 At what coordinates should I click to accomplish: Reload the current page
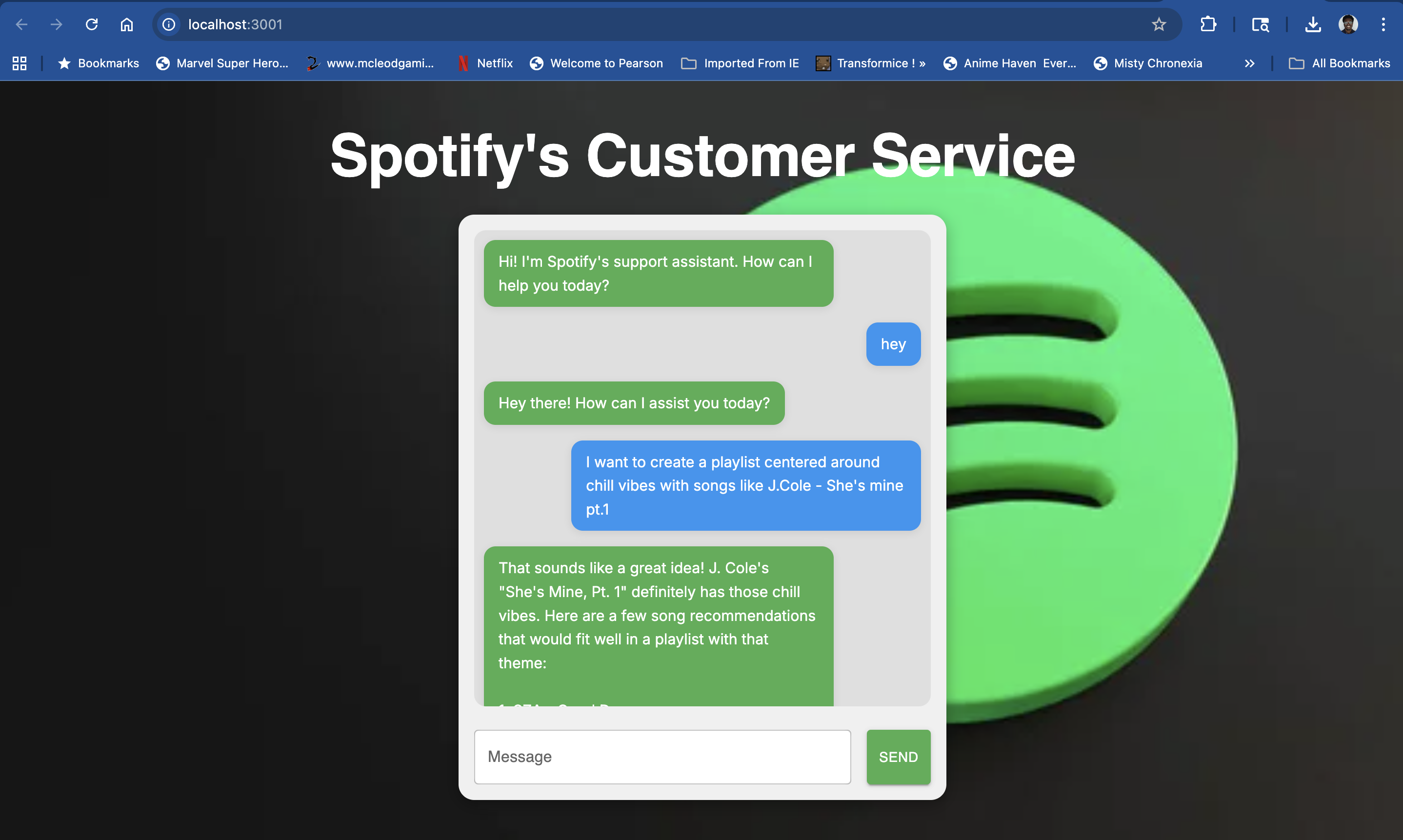click(x=92, y=24)
